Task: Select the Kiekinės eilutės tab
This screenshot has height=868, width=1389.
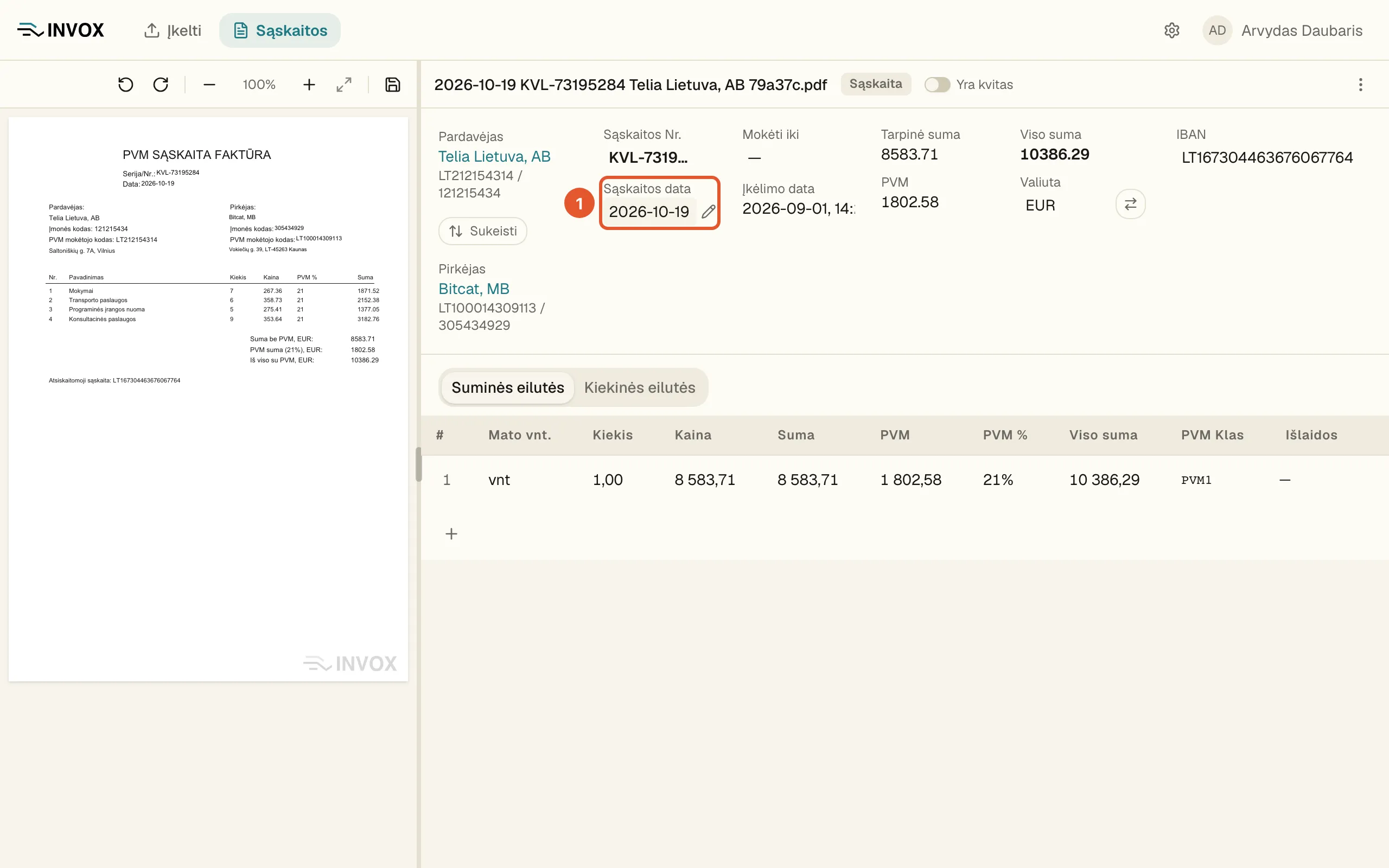Action: tap(639, 387)
